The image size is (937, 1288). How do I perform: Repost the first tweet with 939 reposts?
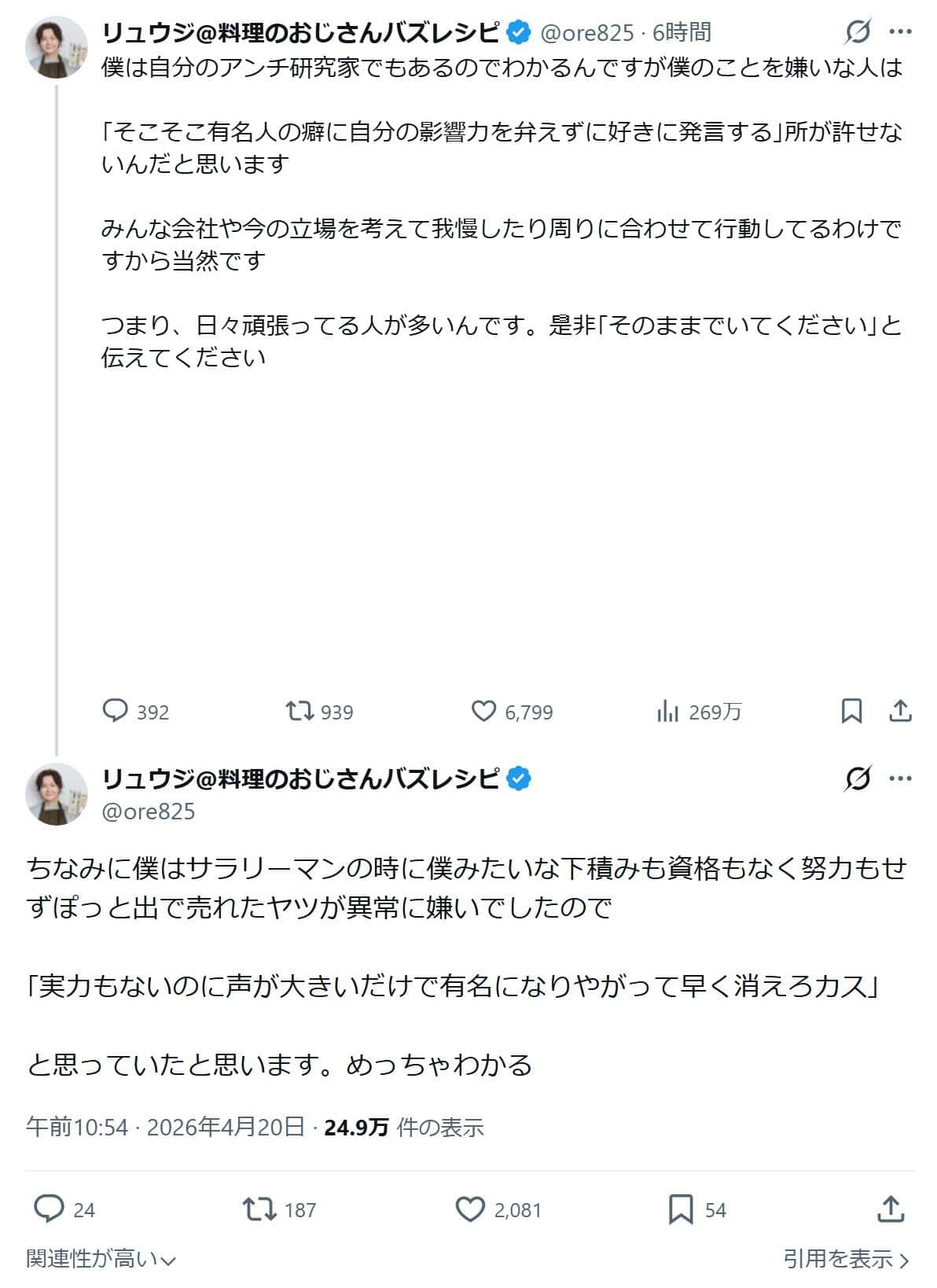click(299, 711)
